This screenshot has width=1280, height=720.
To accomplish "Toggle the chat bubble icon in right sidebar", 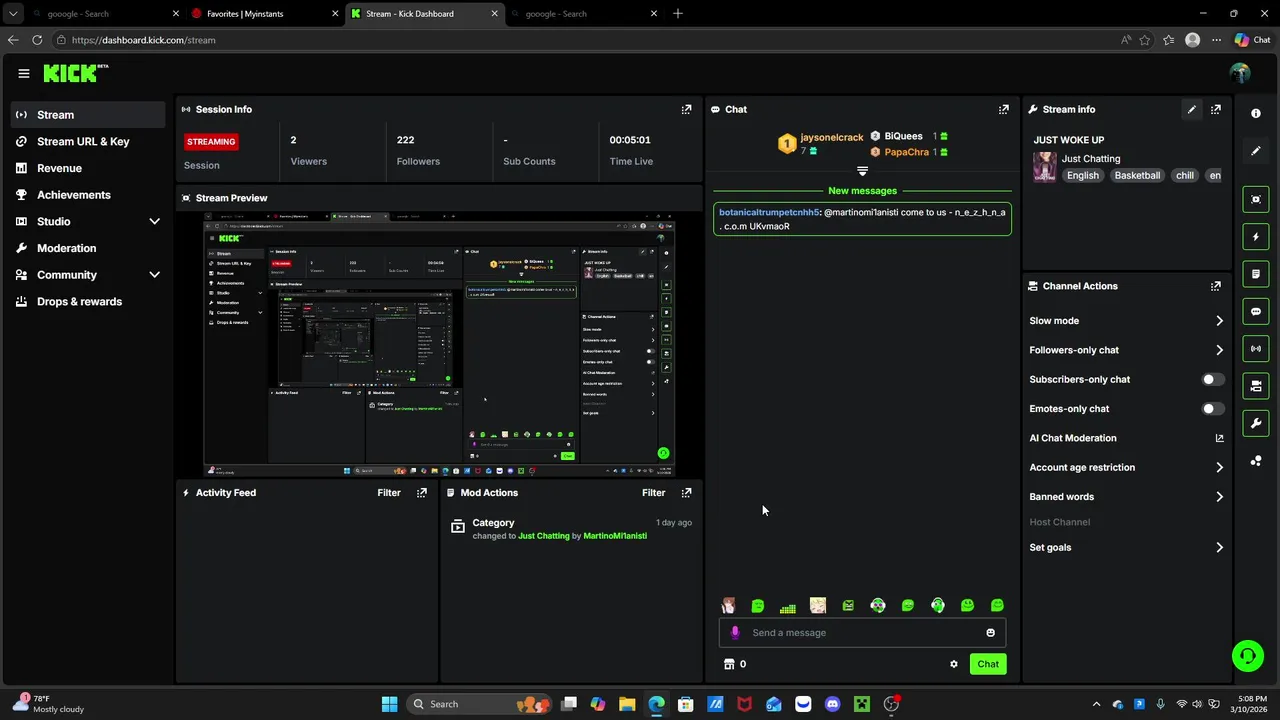I will (1256, 311).
